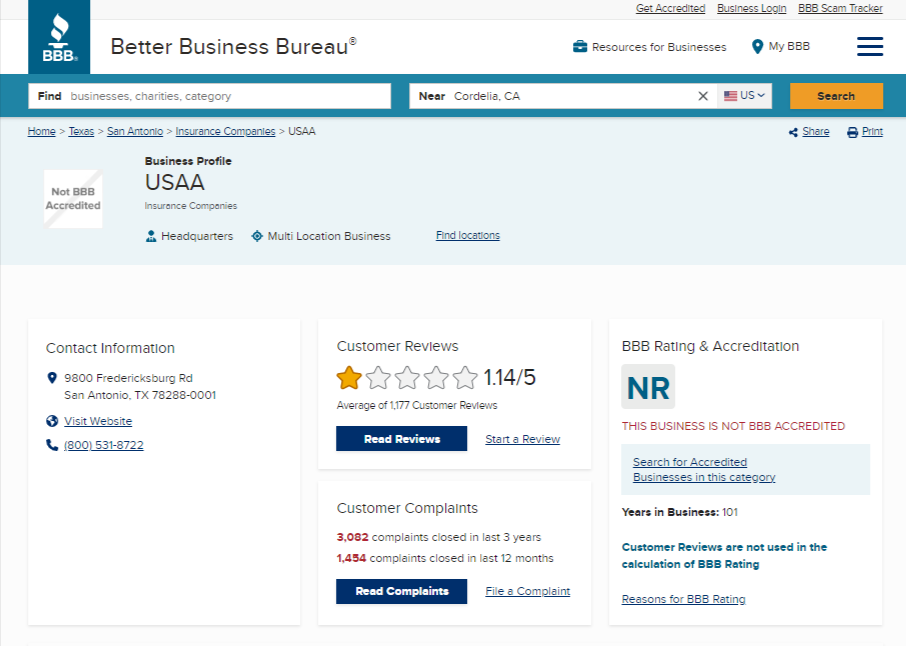
Task: Open the Get Accredited link
Action: click(670, 8)
